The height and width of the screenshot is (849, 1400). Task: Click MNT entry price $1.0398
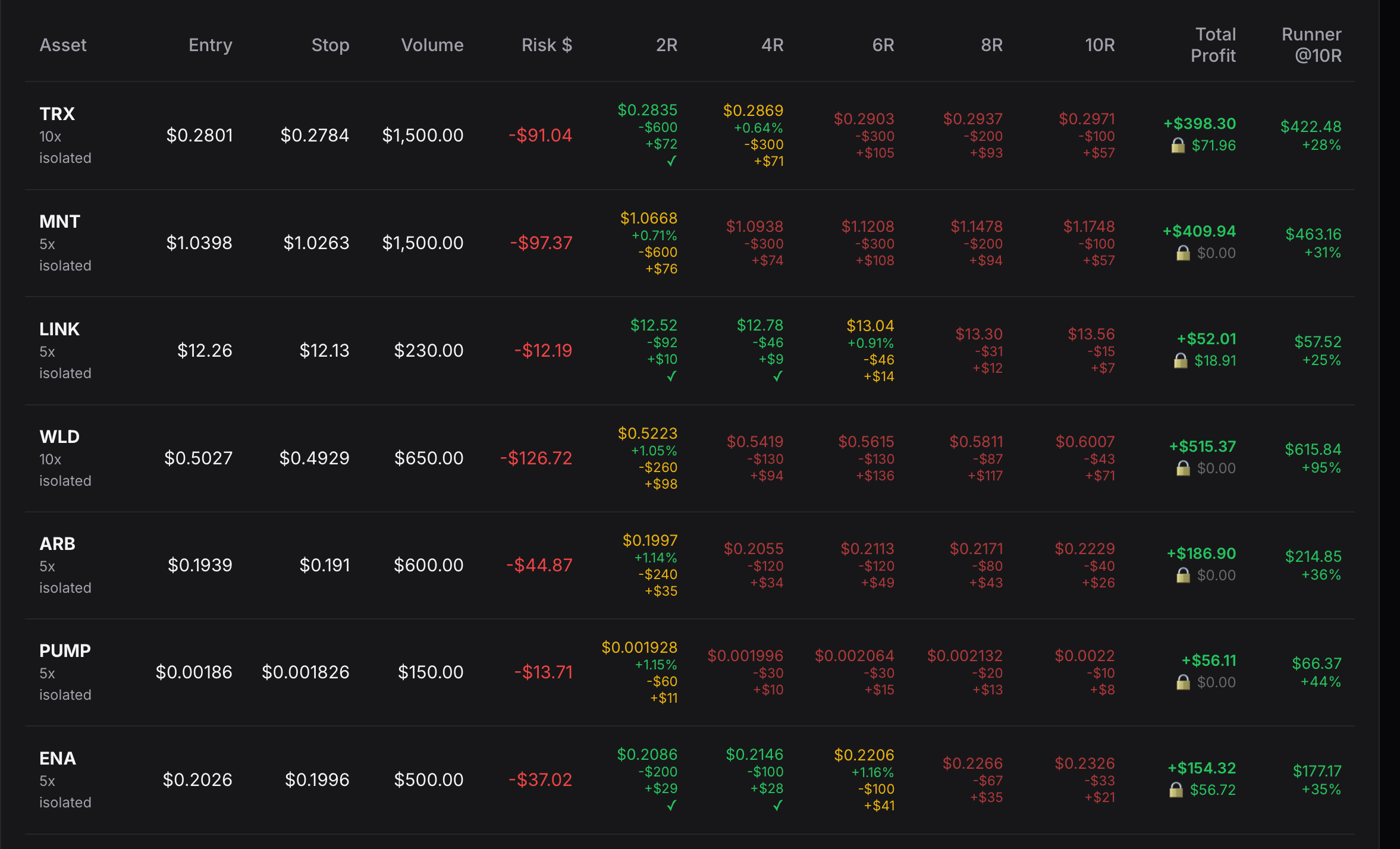pos(199,243)
